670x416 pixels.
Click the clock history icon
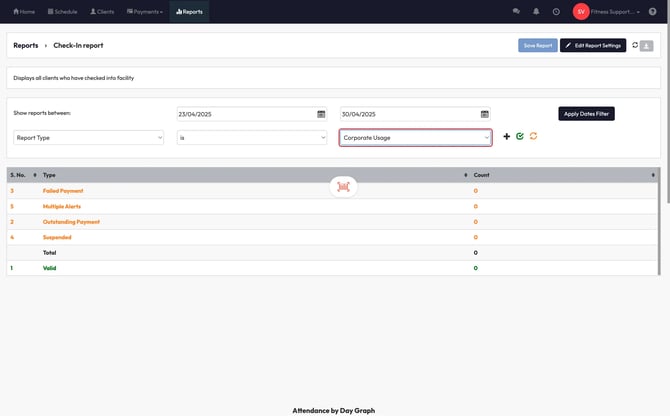pyautogui.click(x=556, y=11)
